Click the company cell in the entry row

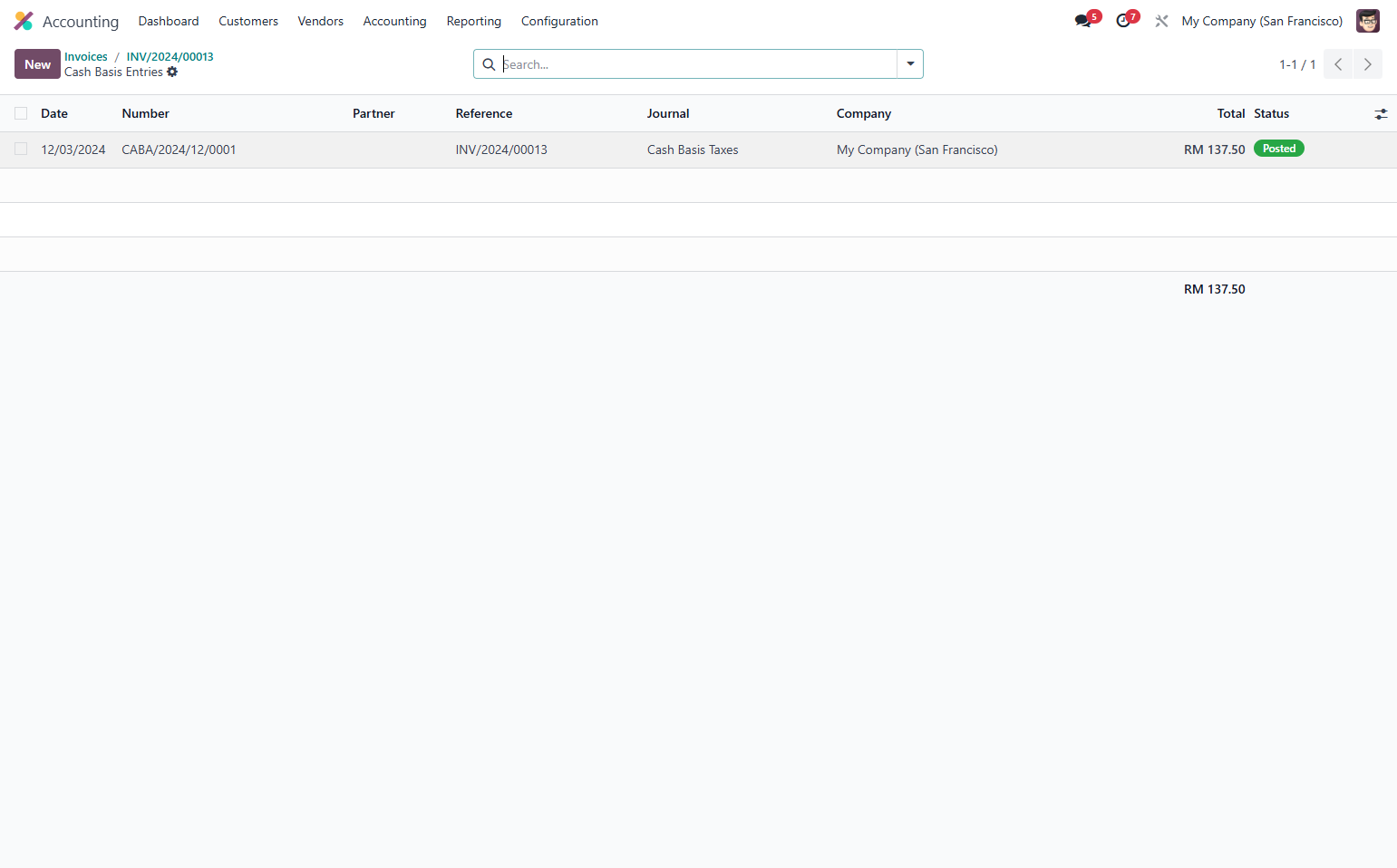917,149
